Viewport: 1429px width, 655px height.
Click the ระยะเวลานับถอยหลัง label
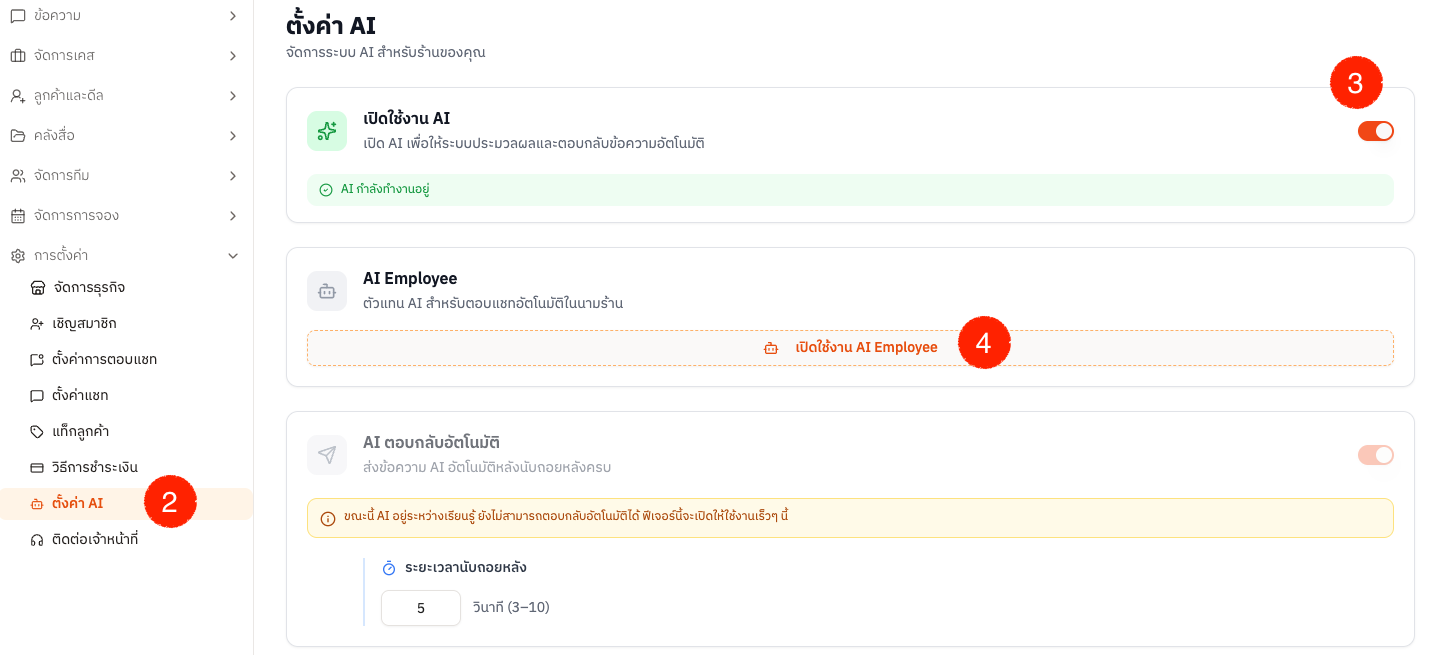(466, 568)
